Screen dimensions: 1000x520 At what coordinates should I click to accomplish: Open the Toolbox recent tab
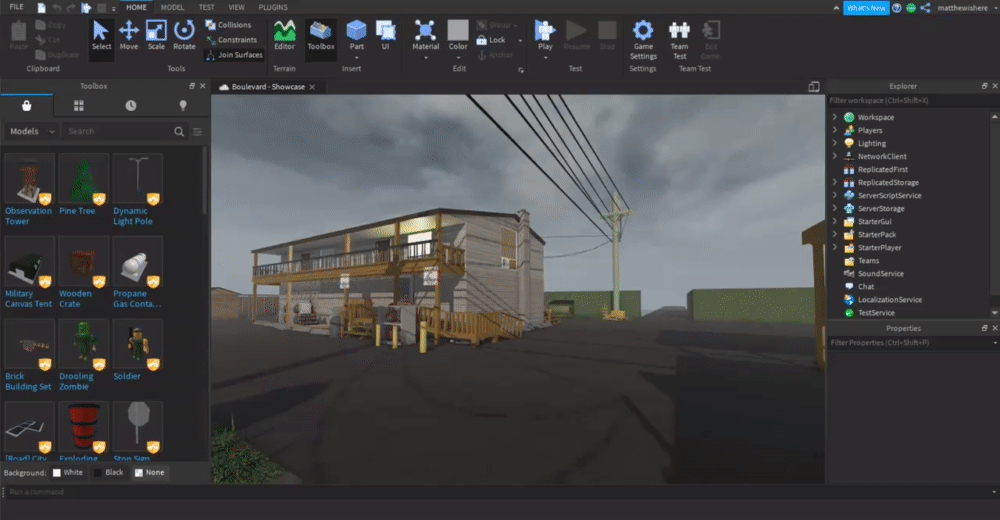[x=131, y=105]
